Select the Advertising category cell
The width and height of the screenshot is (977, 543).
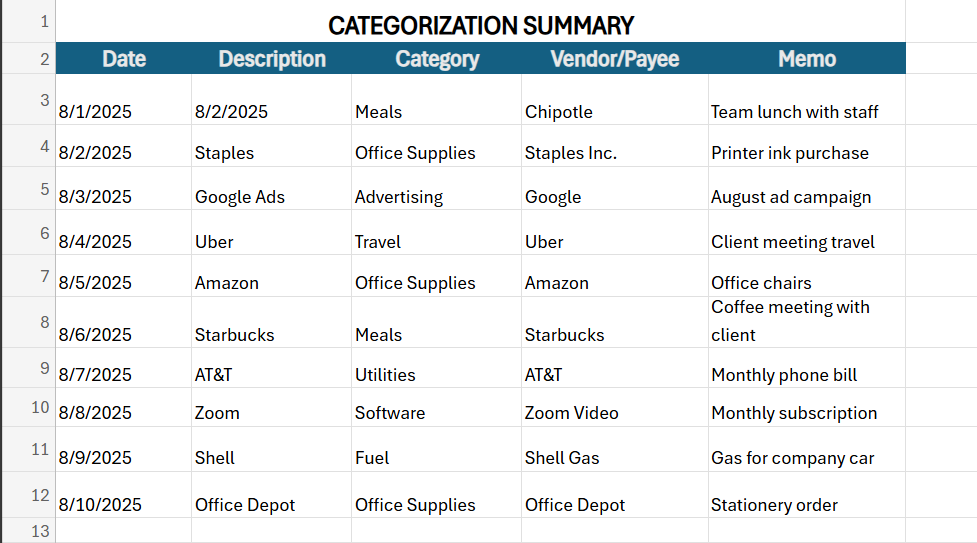click(399, 197)
